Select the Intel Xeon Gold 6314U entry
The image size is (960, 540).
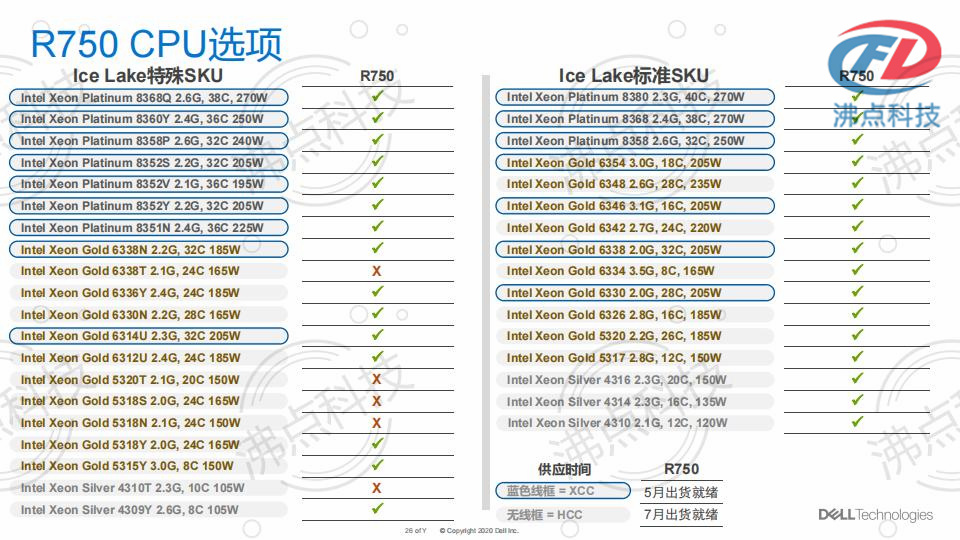coord(148,336)
